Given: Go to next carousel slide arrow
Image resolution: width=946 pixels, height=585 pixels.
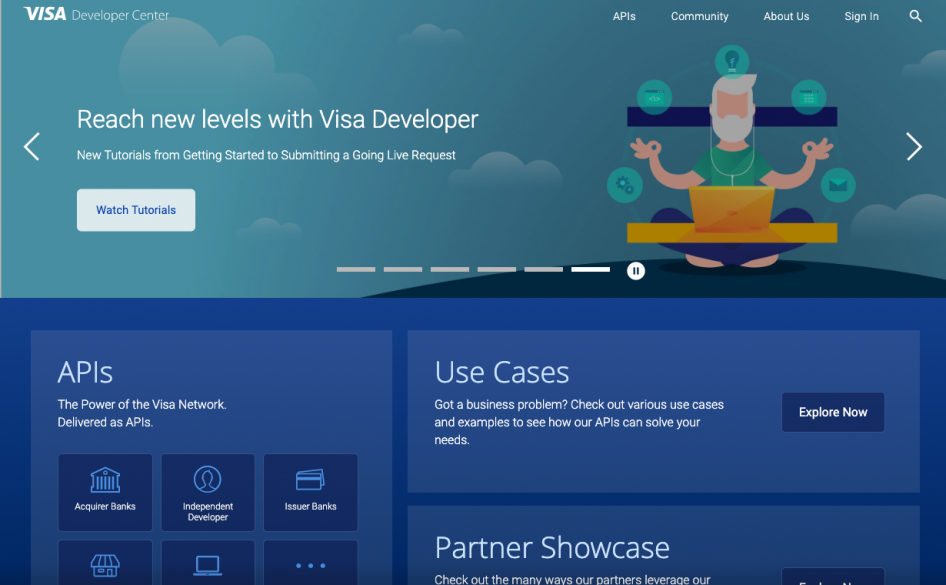Looking at the screenshot, I should 914,147.
